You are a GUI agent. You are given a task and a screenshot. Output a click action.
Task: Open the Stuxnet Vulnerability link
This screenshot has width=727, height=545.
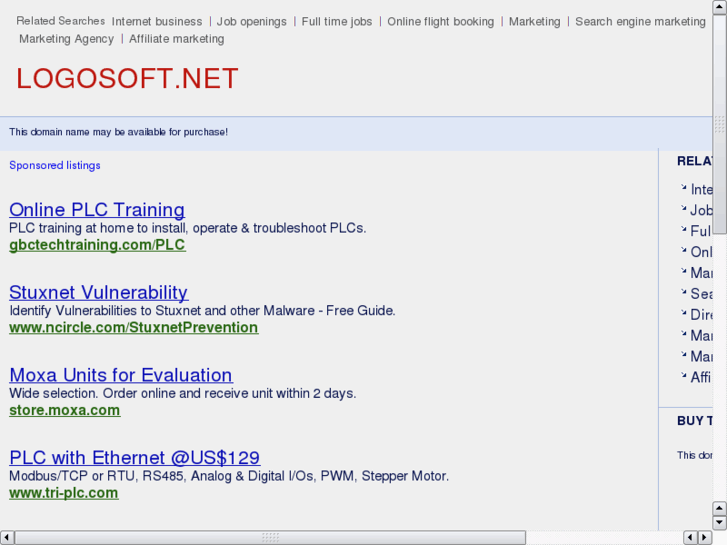[98, 292]
